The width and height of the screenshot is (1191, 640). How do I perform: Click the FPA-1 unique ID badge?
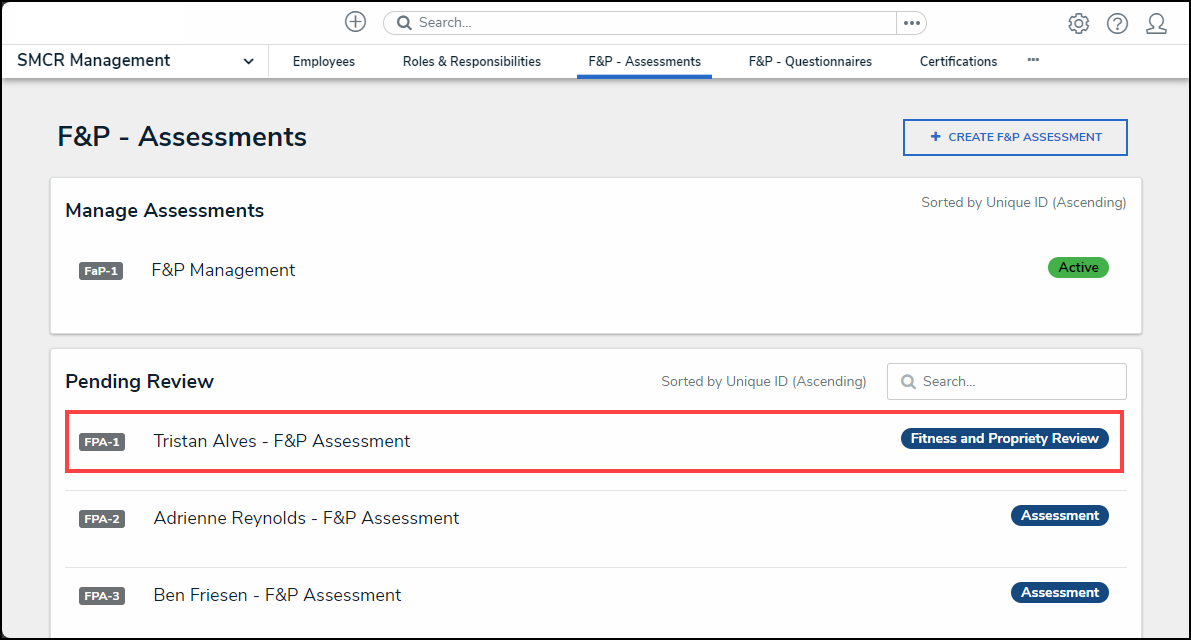[101, 441]
